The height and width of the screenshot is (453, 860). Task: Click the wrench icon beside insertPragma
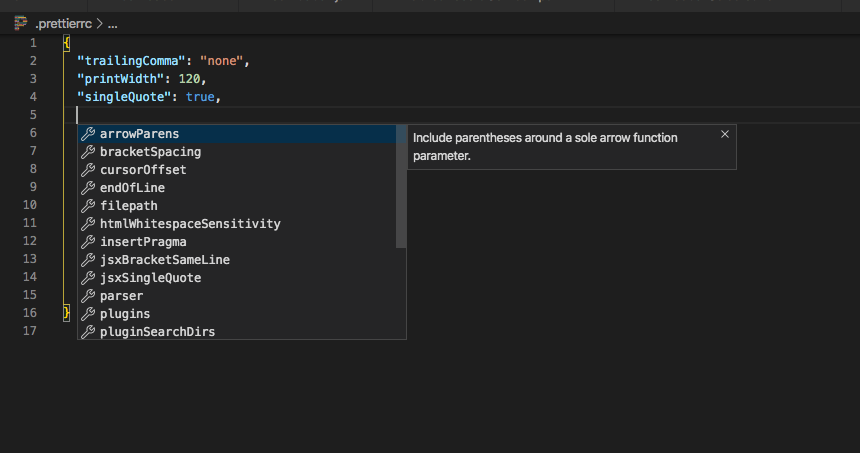(x=88, y=242)
